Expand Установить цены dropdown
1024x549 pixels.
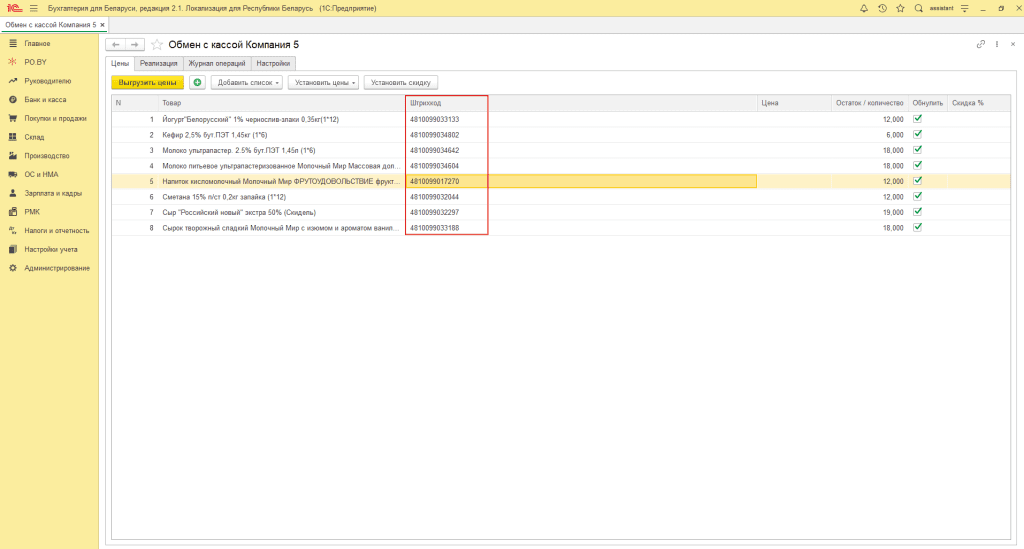tap(323, 82)
